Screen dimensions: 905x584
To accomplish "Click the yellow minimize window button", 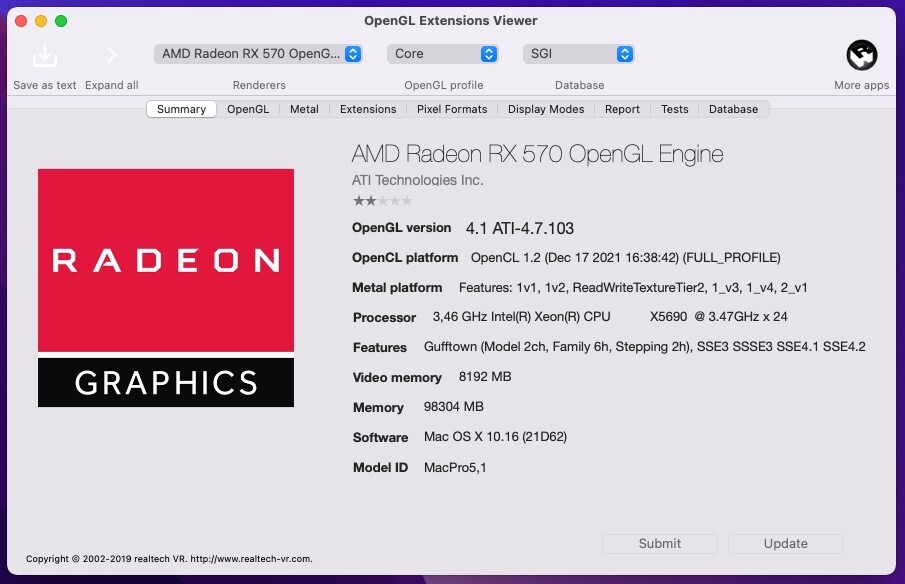I will 41,21.
